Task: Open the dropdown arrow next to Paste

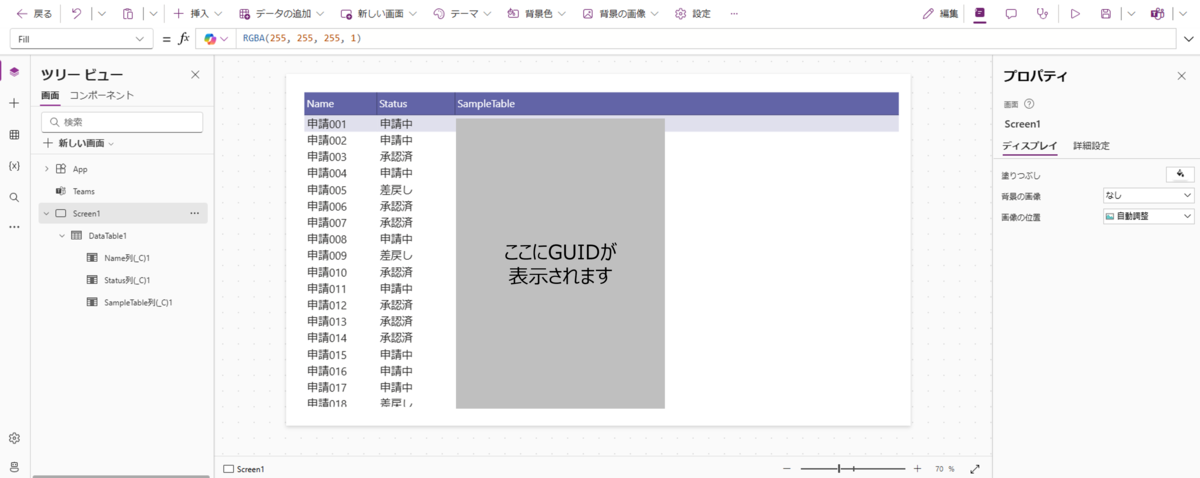Action: (153, 14)
